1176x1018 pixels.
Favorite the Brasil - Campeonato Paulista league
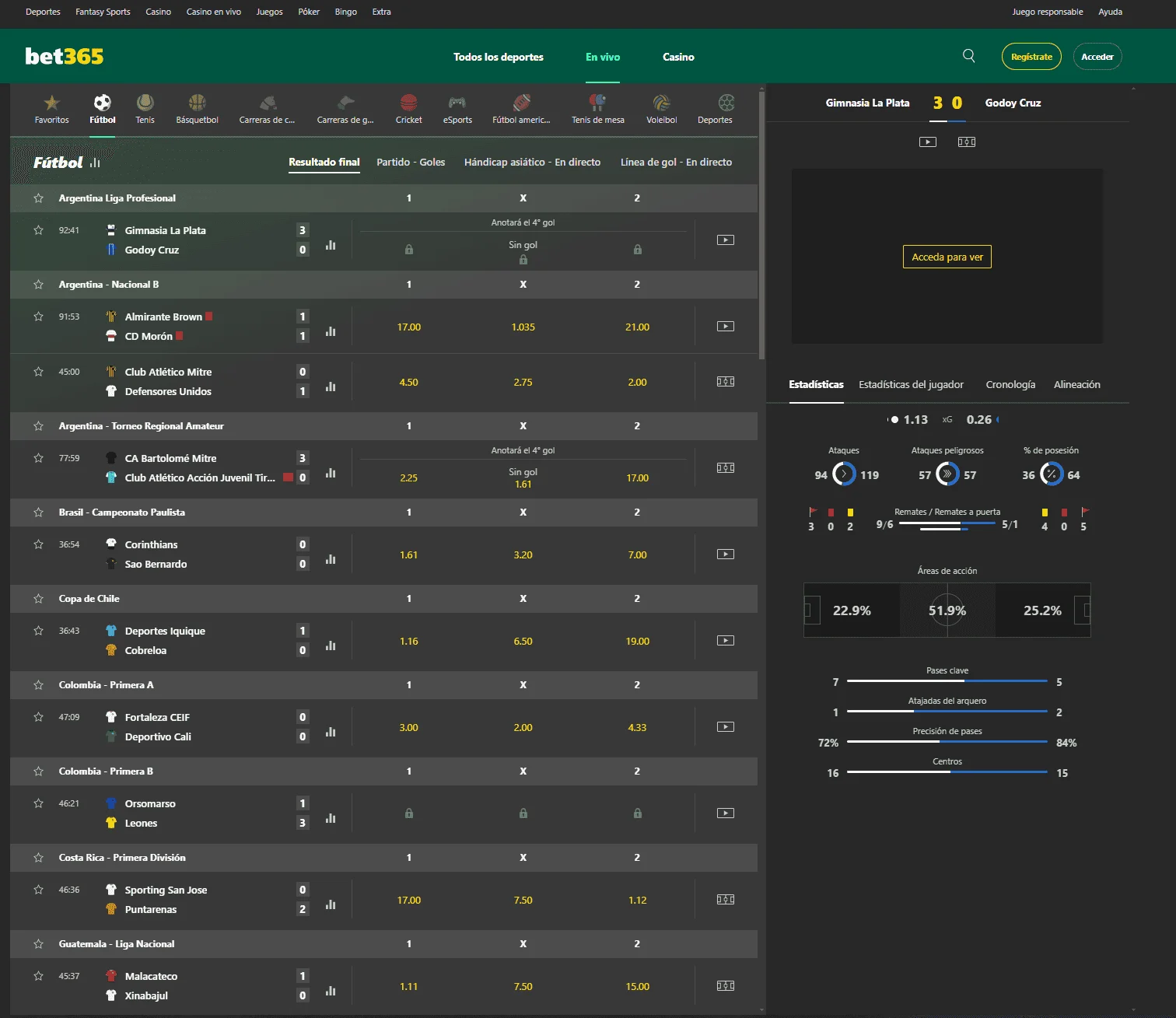[38, 512]
